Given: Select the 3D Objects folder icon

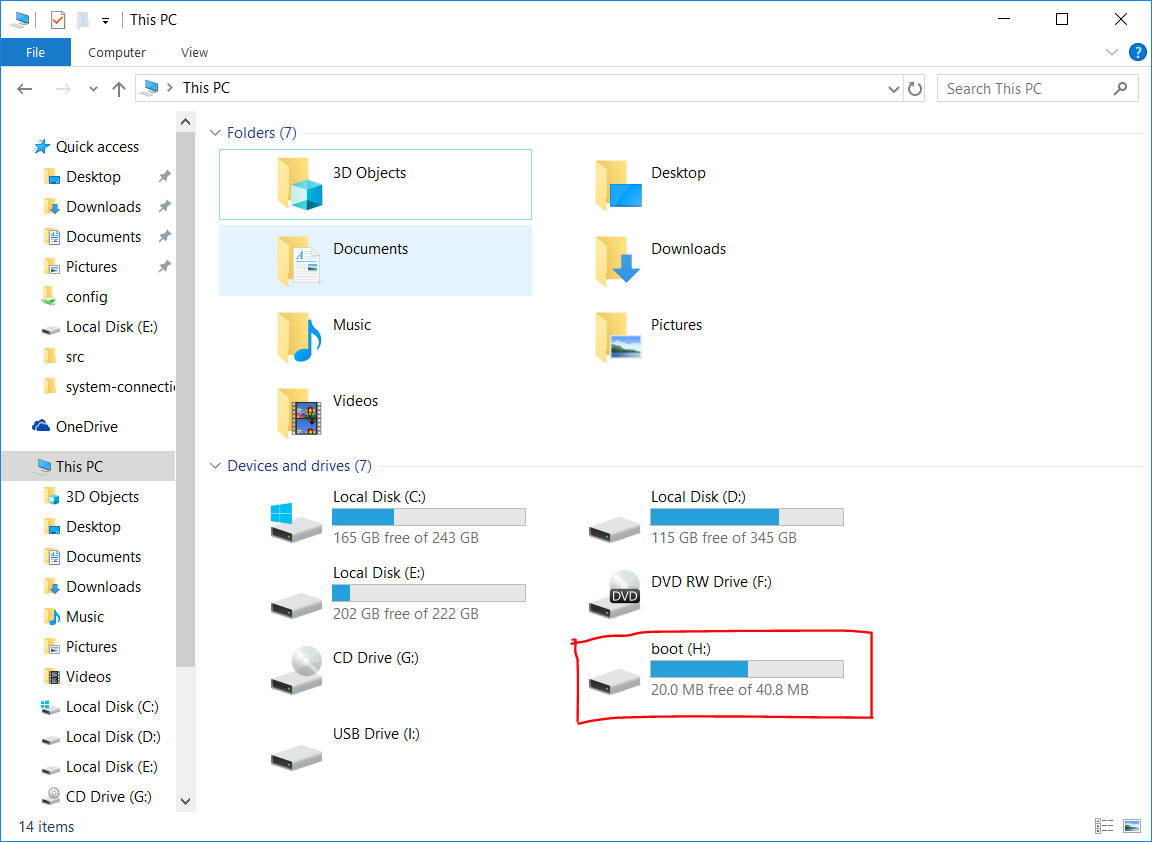Looking at the screenshot, I should coord(300,184).
